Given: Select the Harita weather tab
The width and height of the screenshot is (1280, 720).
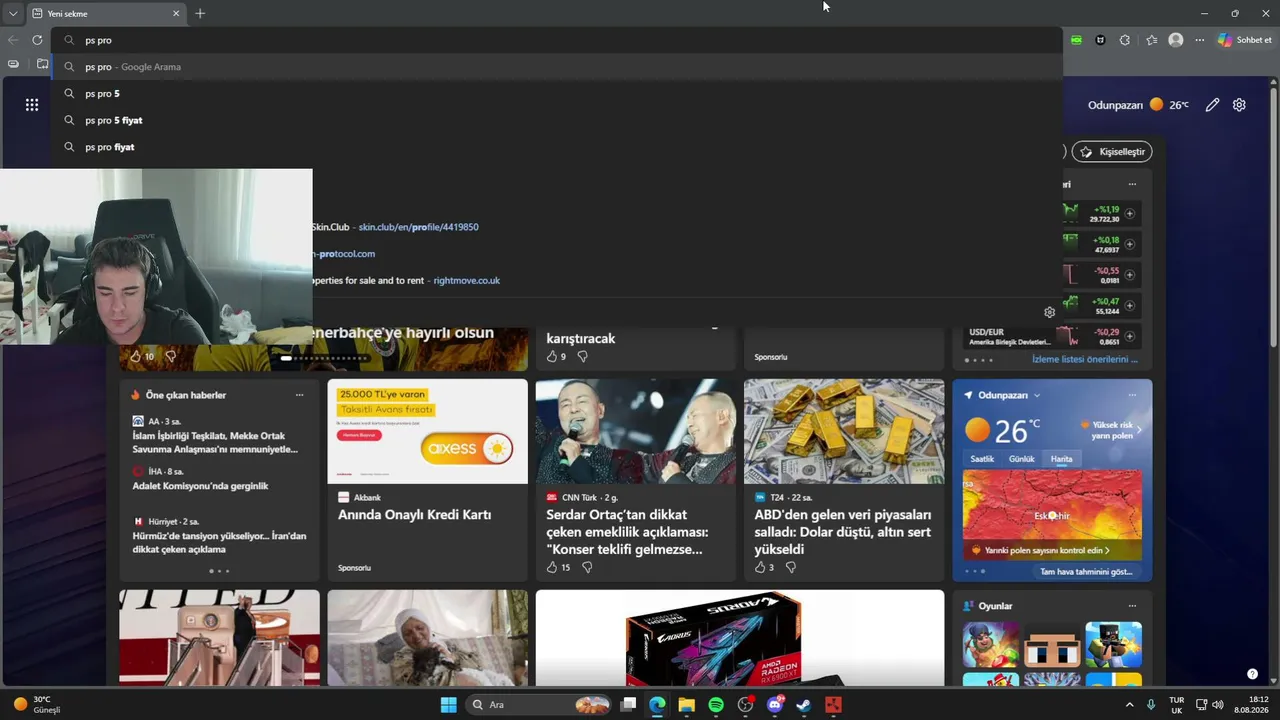Looking at the screenshot, I should pos(1061,459).
